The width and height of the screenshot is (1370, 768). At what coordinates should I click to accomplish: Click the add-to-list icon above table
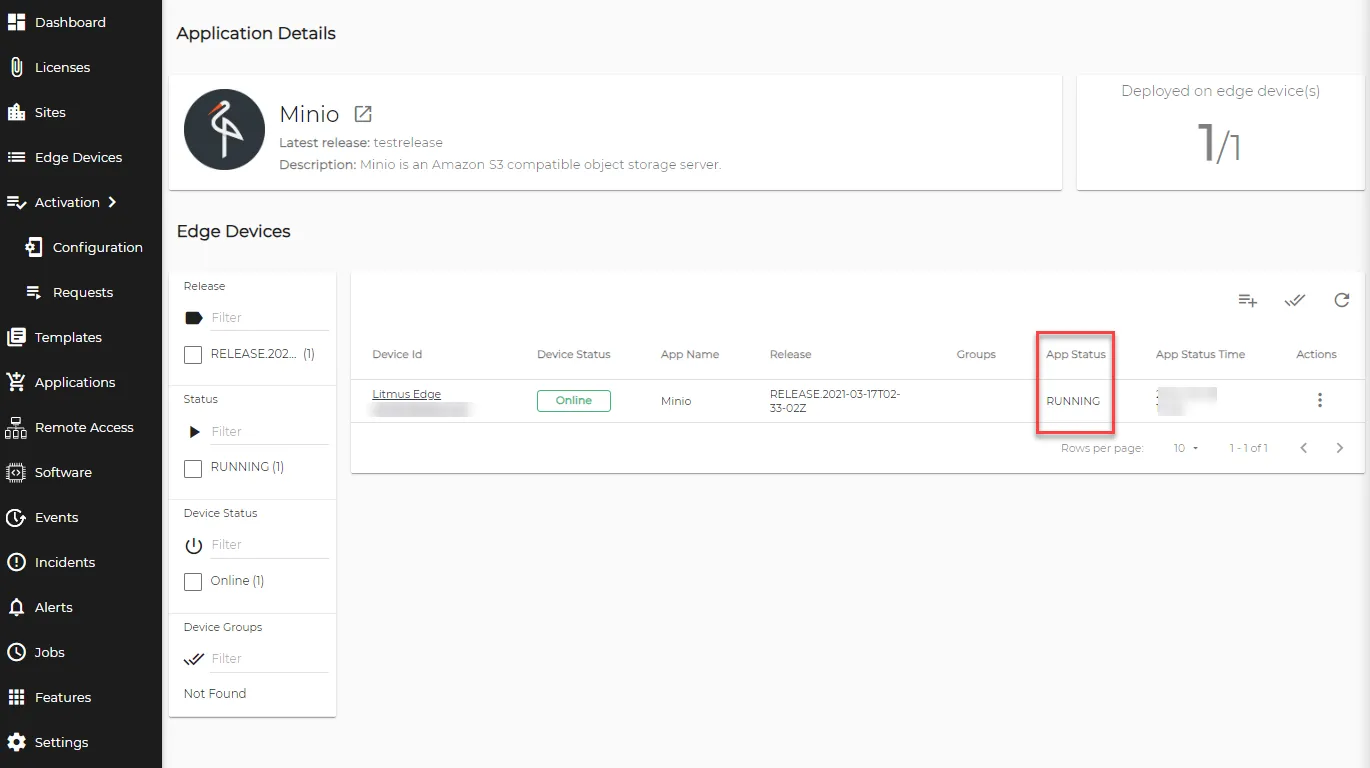pos(1248,300)
